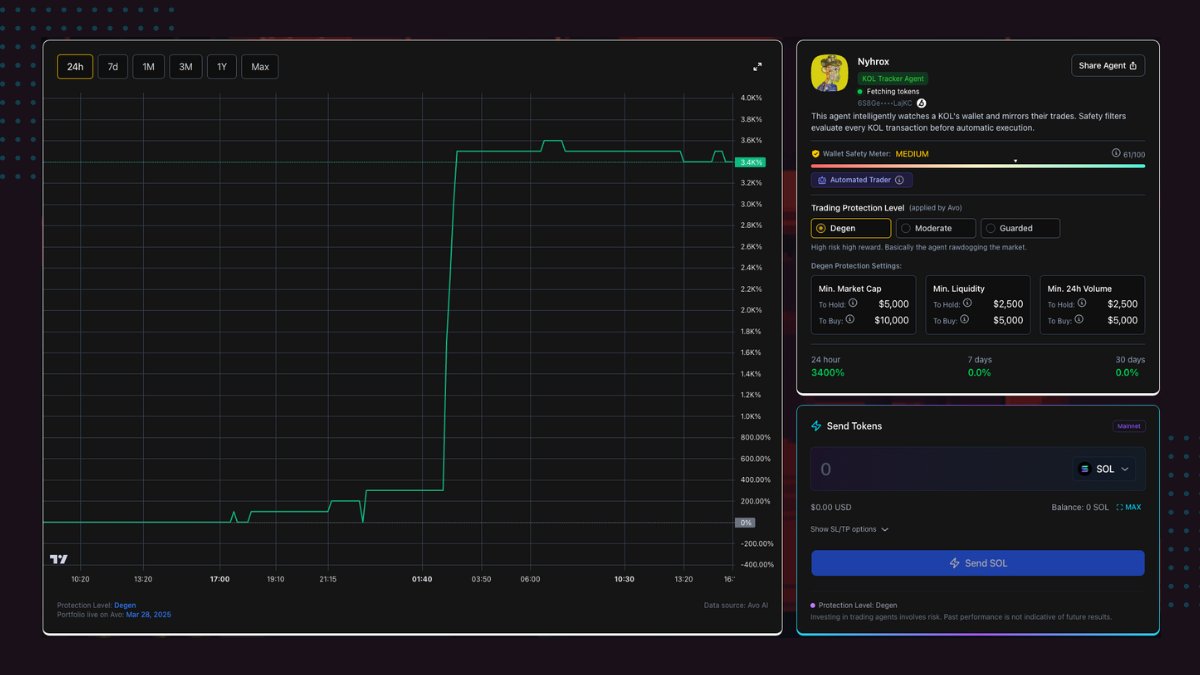
Task: Switch chart to the 7d timeframe
Action: (x=111, y=66)
